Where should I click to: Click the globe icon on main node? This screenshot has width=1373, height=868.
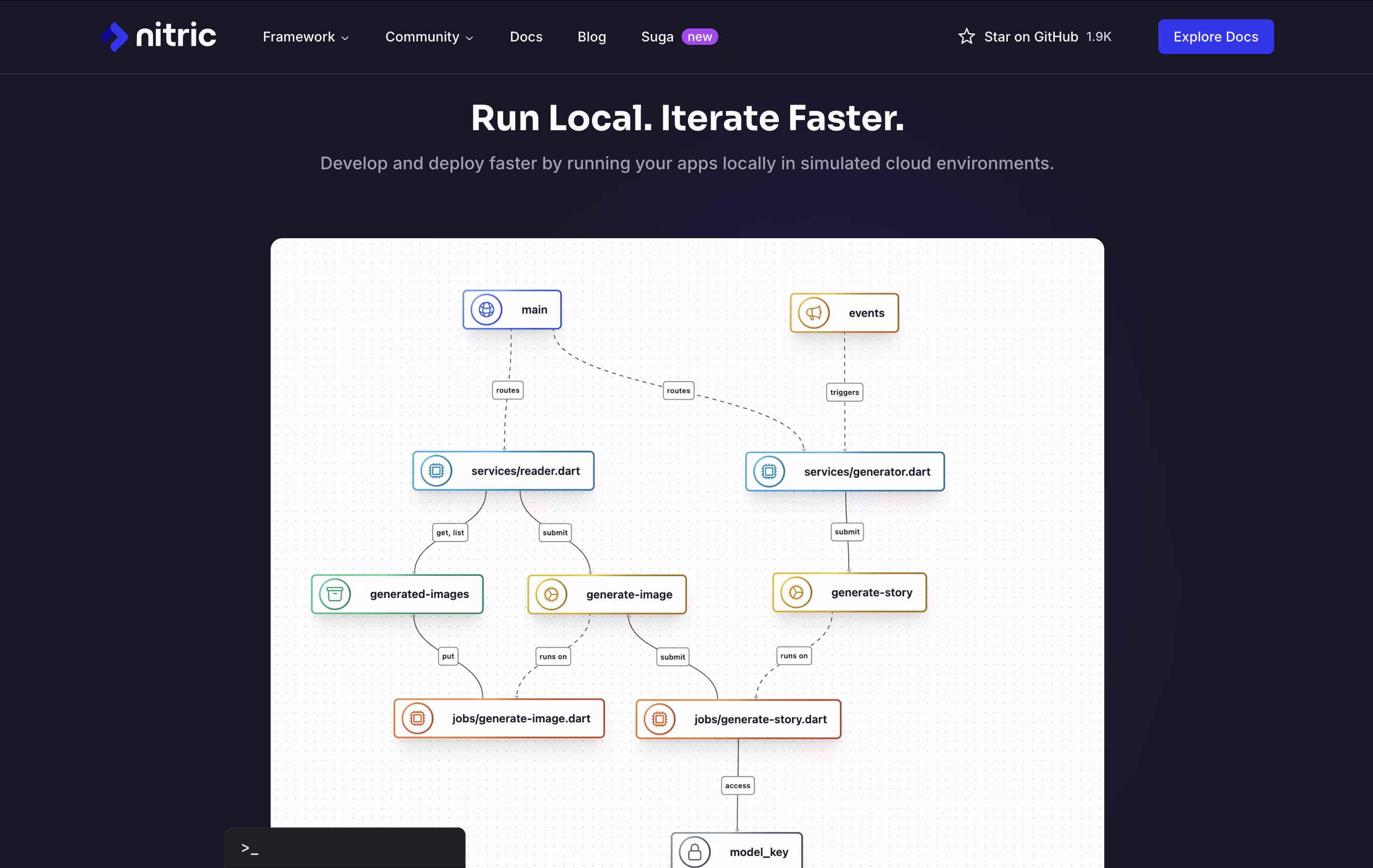click(486, 310)
